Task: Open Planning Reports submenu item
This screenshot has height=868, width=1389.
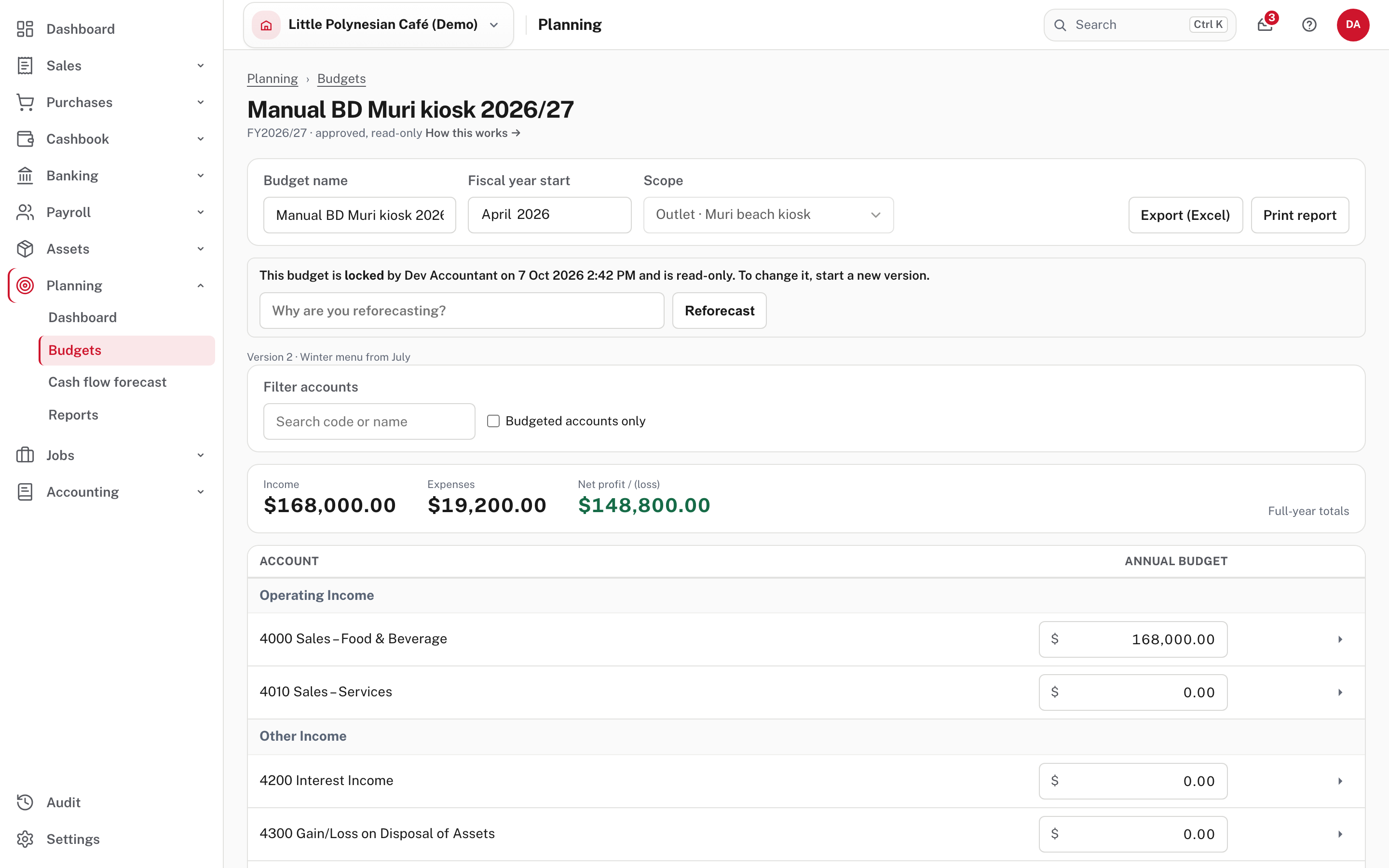Action: [73, 415]
